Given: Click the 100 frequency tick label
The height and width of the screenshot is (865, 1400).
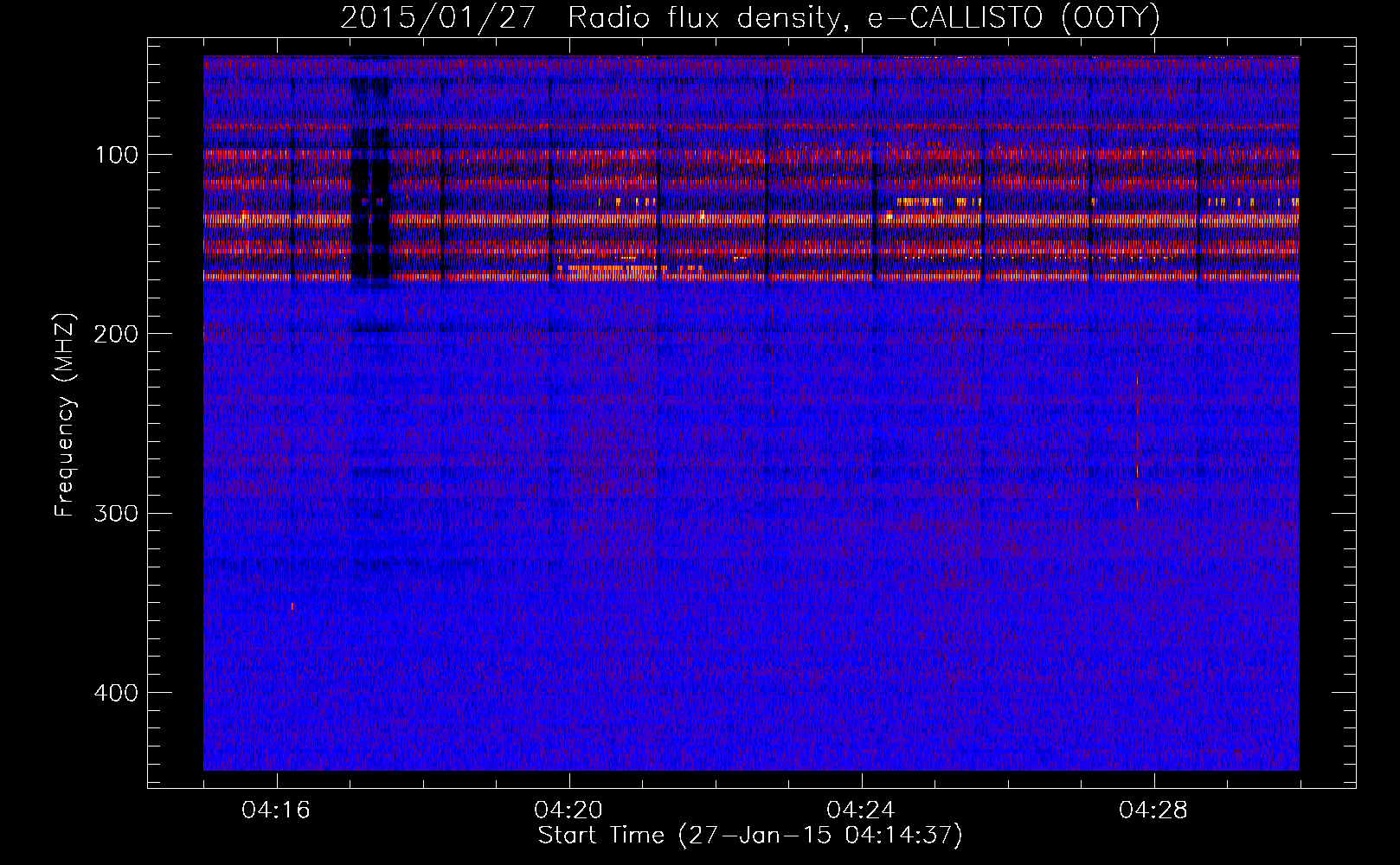Looking at the screenshot, I should pos(117,155).
